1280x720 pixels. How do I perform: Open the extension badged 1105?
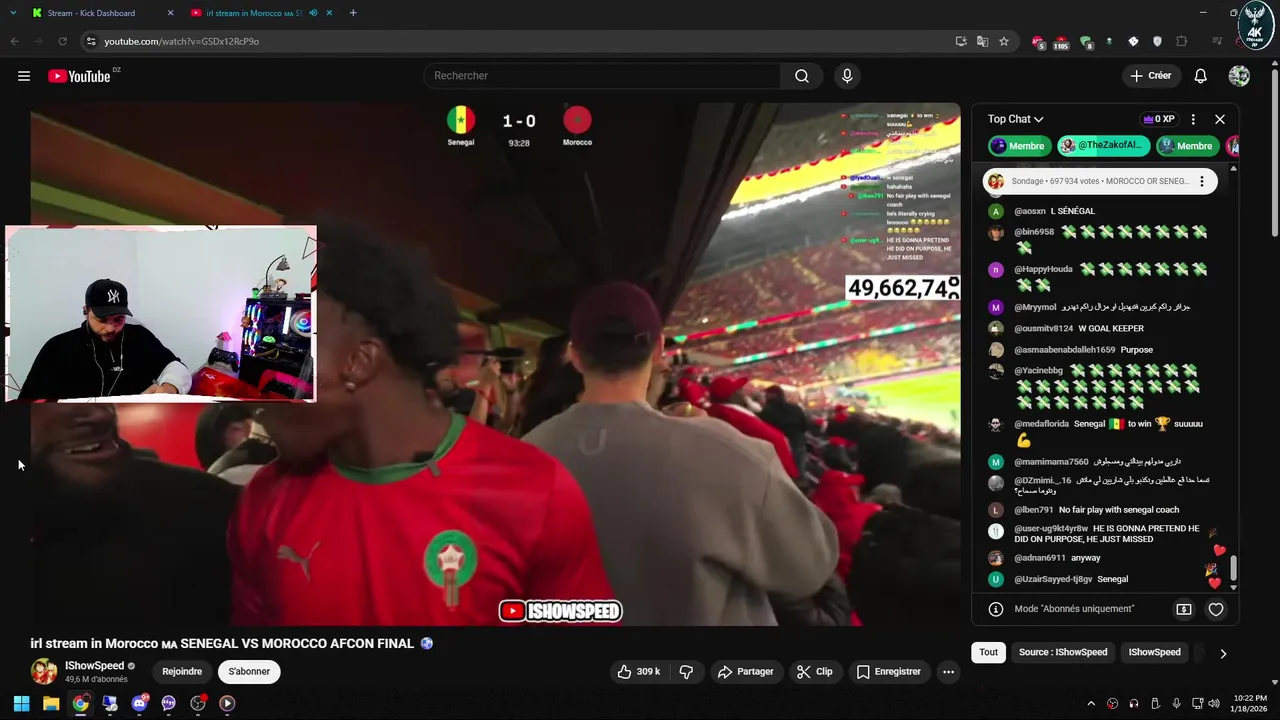tap(1061, 42)
